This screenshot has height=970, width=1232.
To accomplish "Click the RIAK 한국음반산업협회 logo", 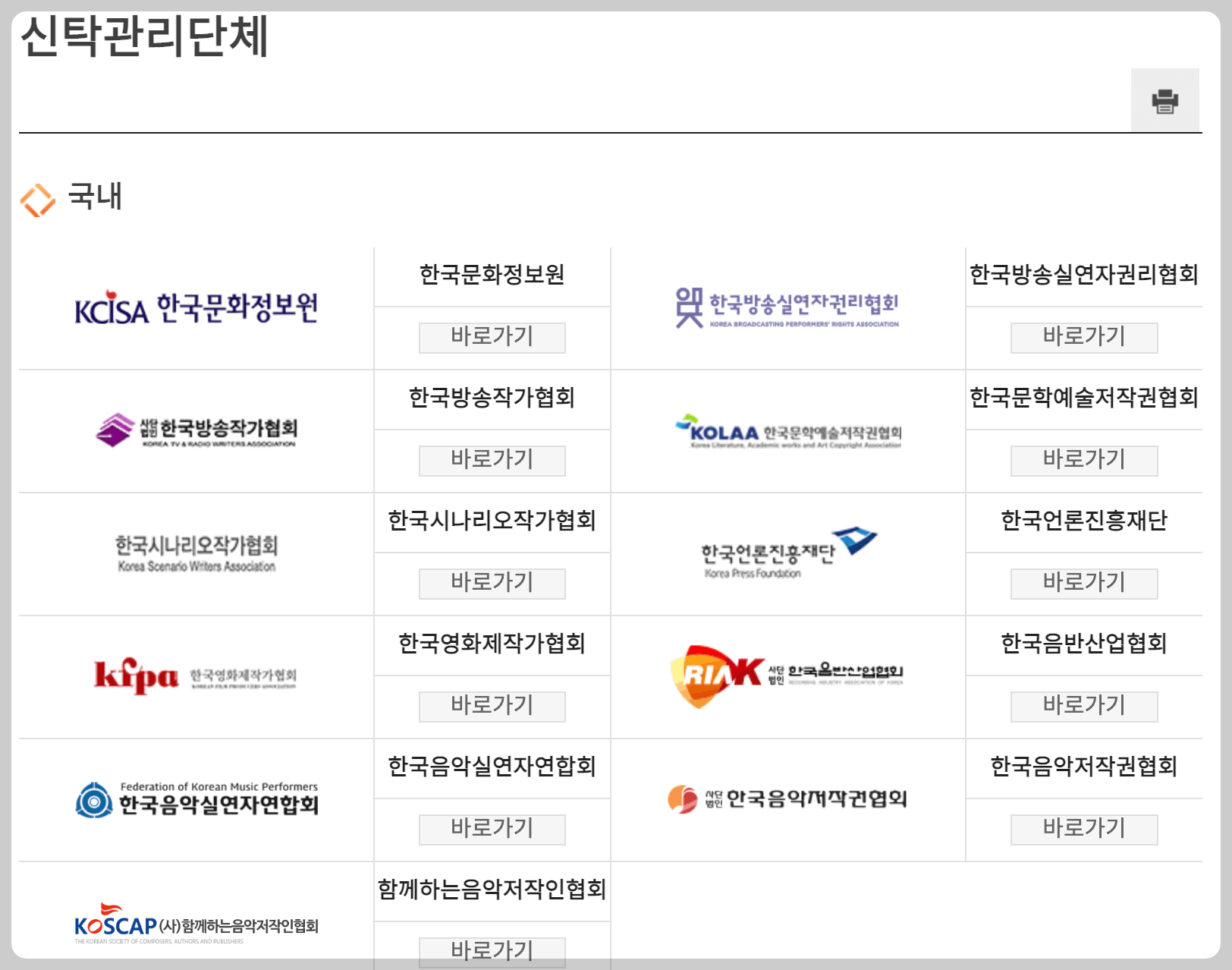I will pos(787,676).
